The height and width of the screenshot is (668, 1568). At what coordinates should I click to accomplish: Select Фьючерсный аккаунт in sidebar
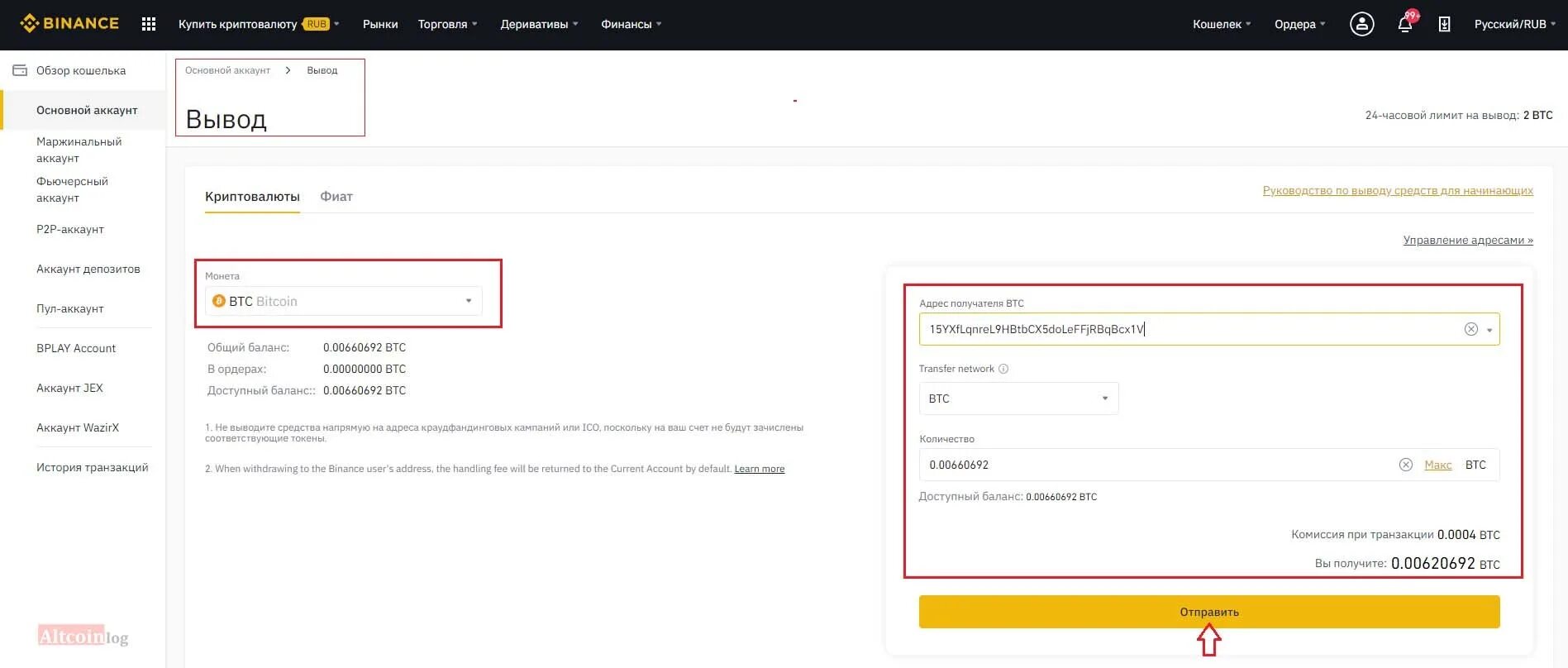pos(72,189)
